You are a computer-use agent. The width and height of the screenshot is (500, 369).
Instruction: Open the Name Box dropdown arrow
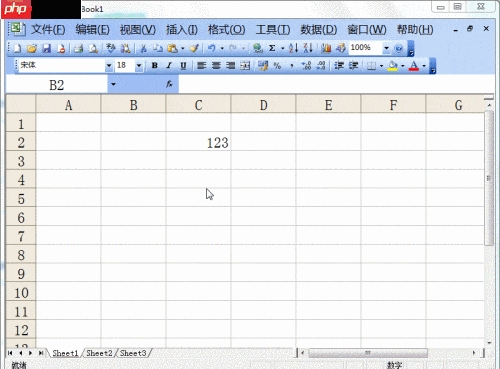coord(113,84)
